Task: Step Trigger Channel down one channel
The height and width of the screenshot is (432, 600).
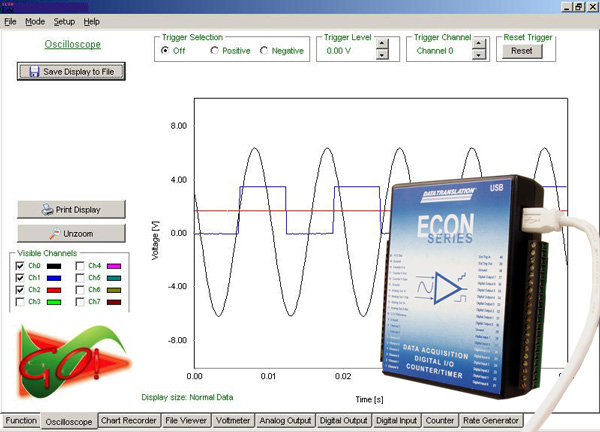Action: (479, 55)
